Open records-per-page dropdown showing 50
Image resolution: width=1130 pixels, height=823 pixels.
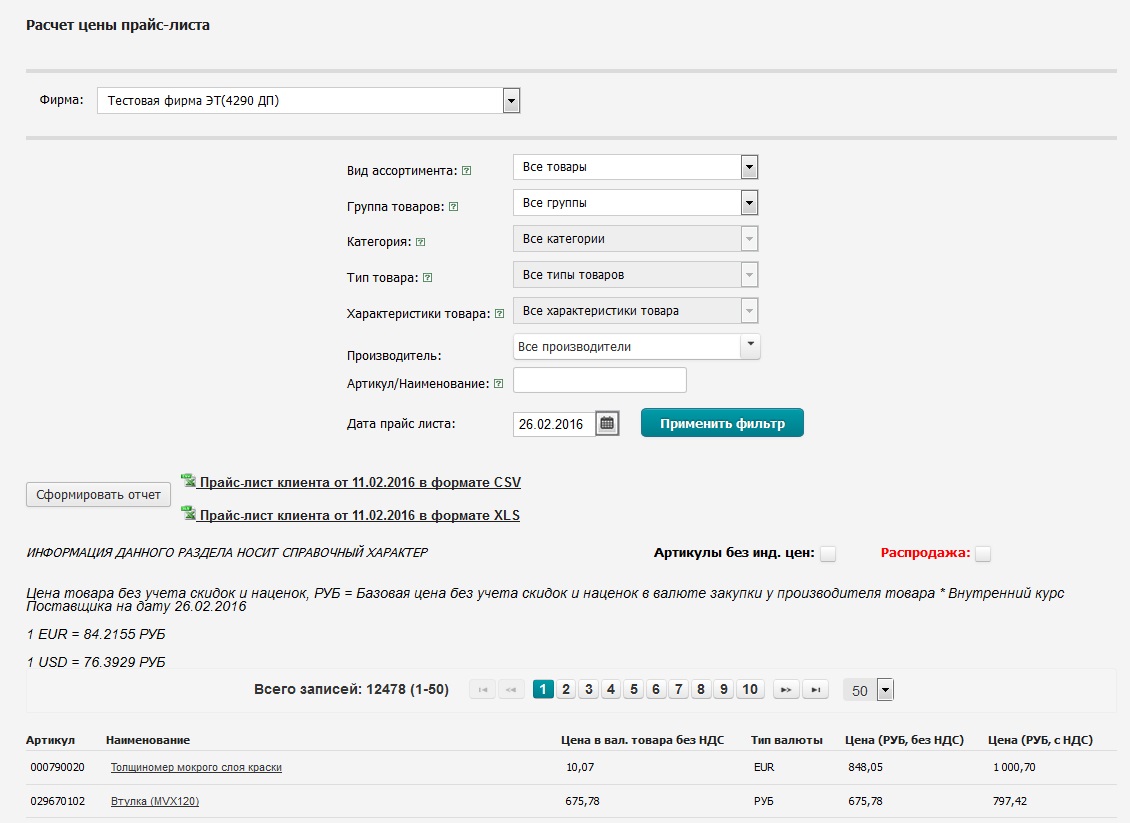click(884, 690)
